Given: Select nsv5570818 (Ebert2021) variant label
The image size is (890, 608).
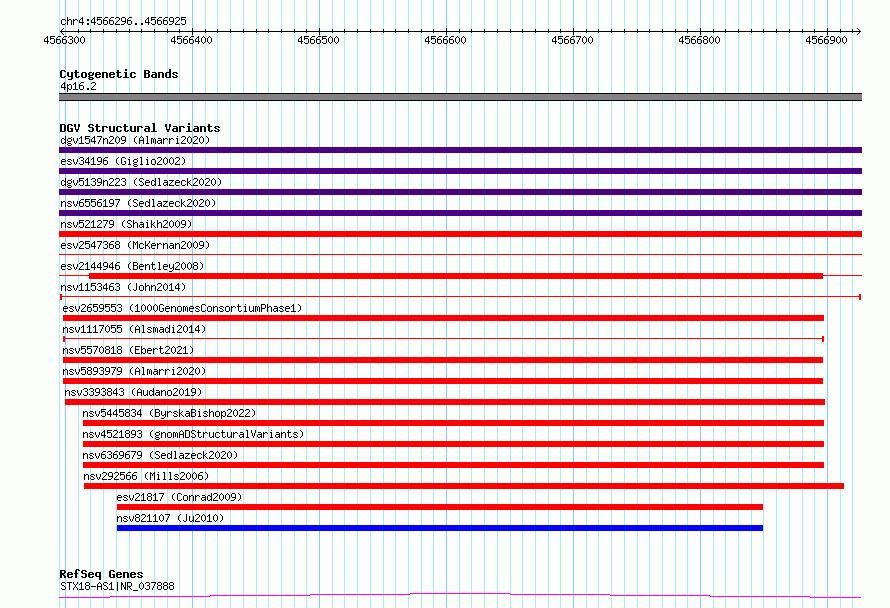Looking at the screenshot, I should pyautogui.click(x=128, y=350).
